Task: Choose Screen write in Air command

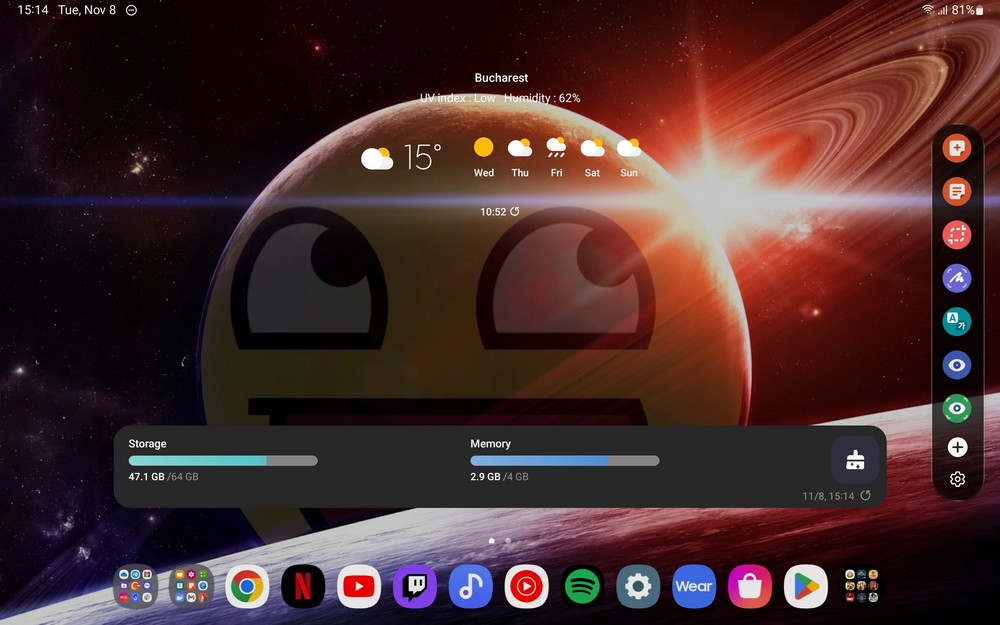Action: click(957, 278)
